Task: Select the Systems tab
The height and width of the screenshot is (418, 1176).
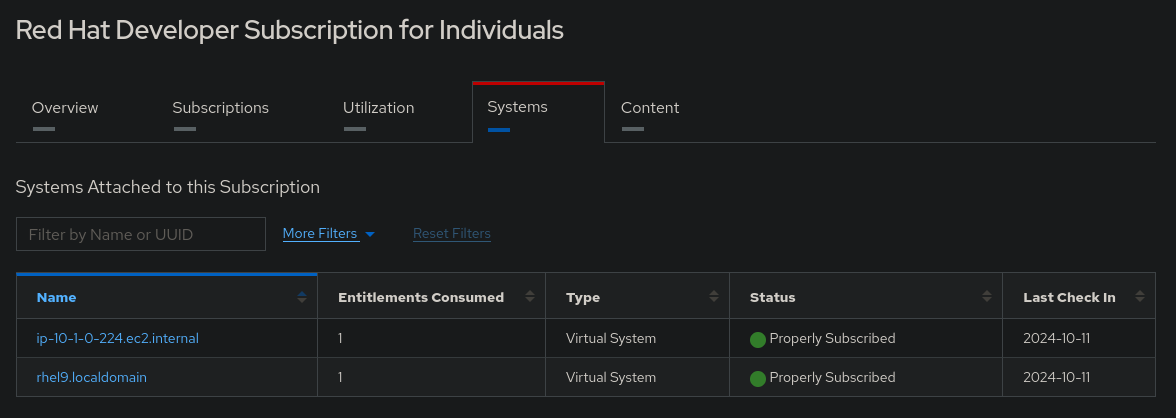Action: (x=517, y=107)
